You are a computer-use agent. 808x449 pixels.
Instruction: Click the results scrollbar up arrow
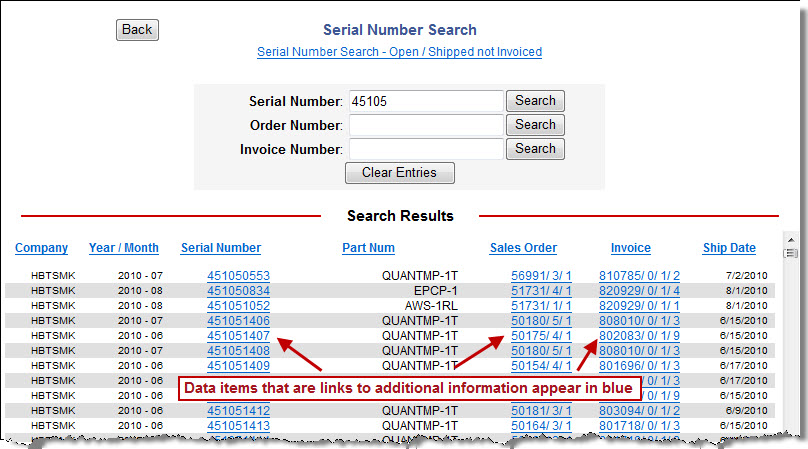(789, 241)
